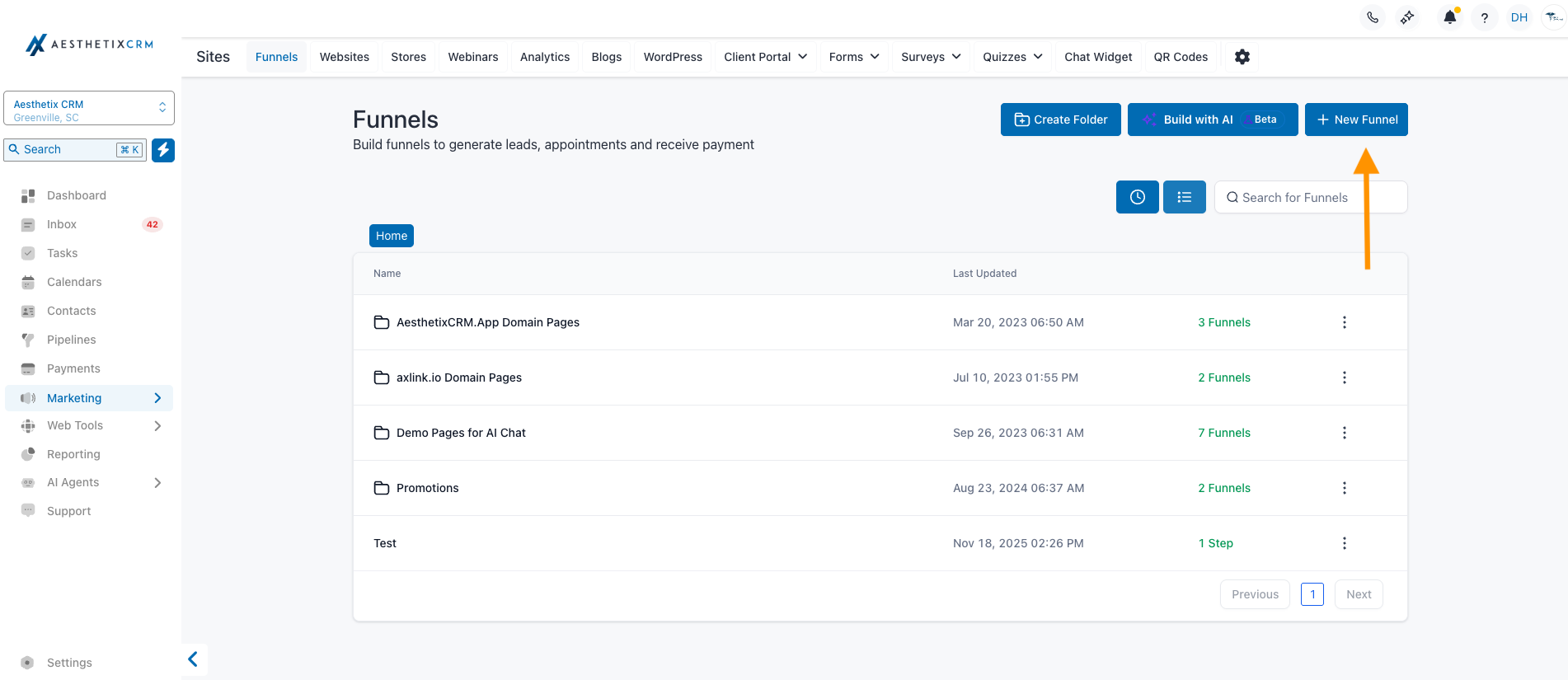The image size is (1568, 680).
Task: Open the Aesthetix CRM account switcher
Action: click(89, 108)
